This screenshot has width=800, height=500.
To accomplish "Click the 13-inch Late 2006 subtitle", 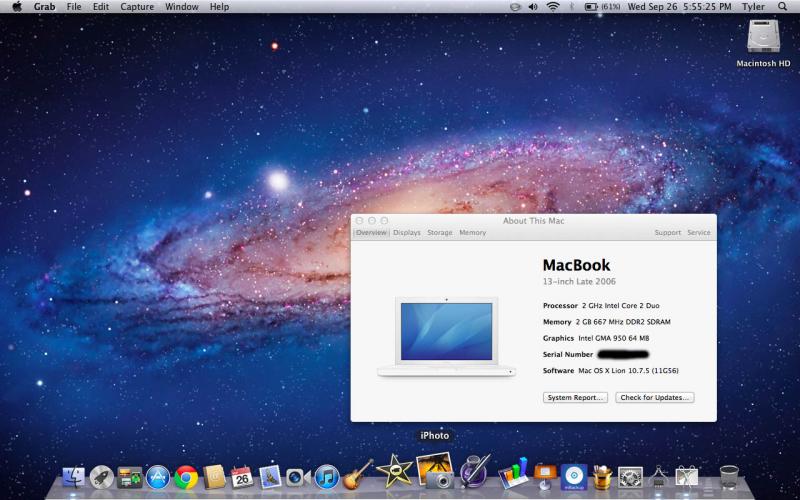I will [x=579, y=281].
